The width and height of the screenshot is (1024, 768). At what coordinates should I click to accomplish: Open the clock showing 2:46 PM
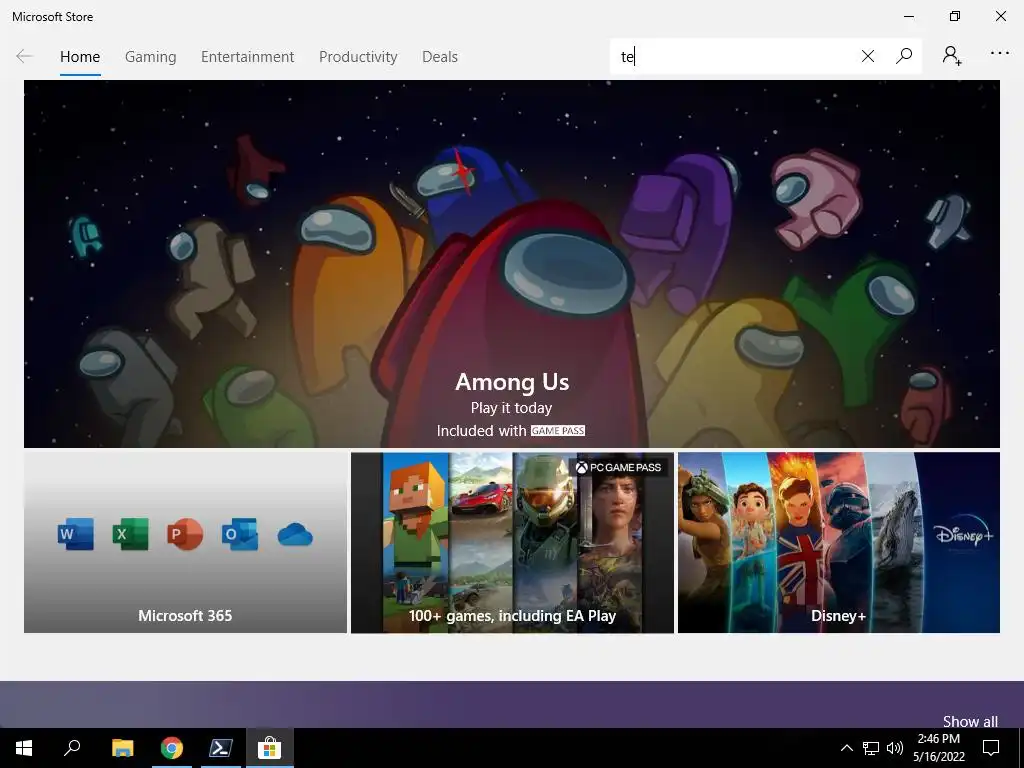pos(938,748)
